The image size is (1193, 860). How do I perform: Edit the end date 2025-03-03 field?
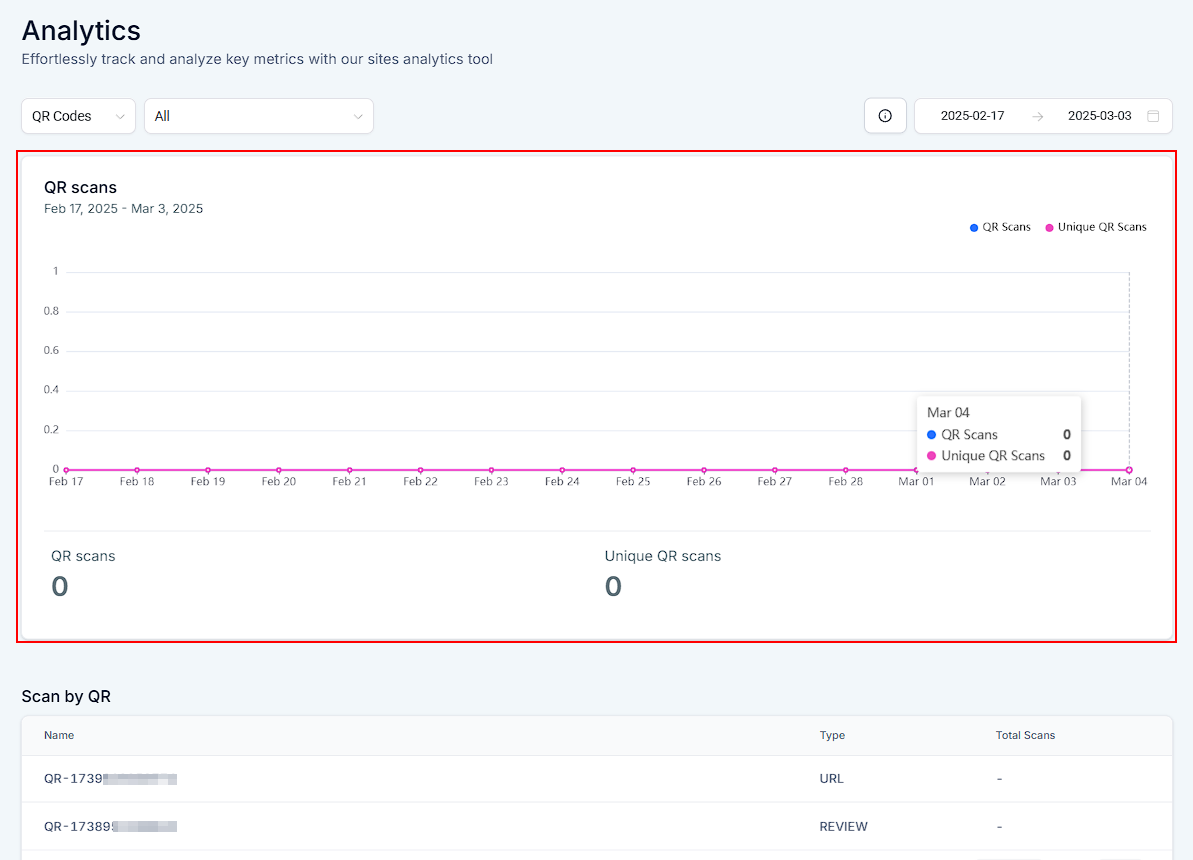tap(1099, 116)
